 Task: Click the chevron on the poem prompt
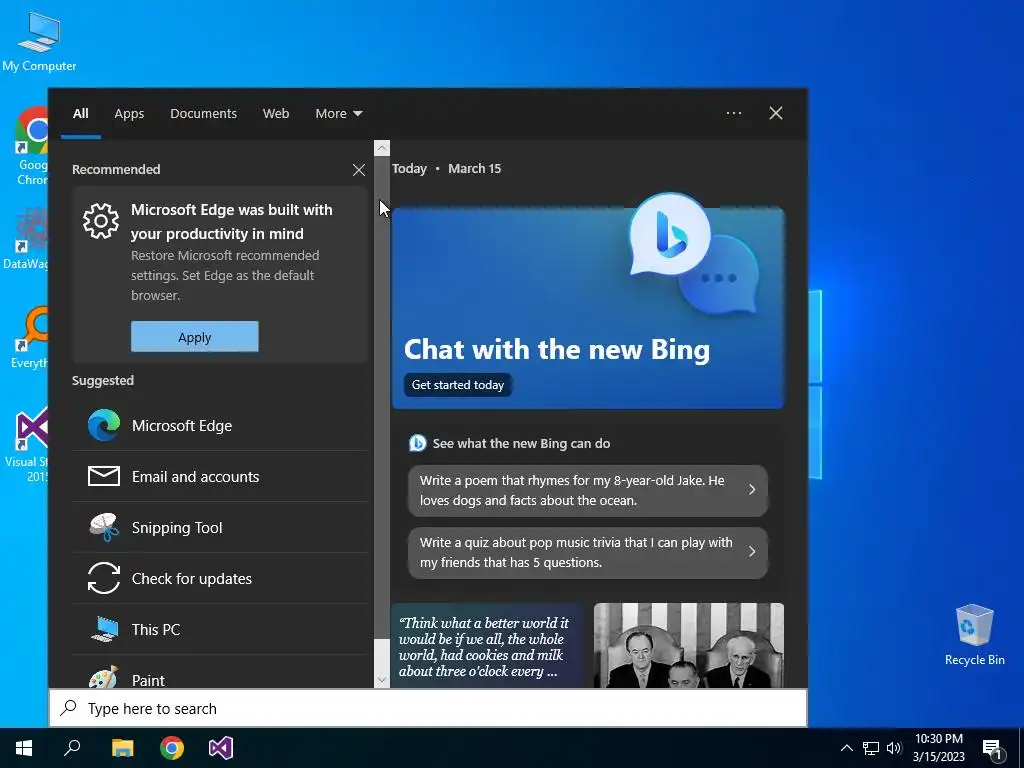tap(752, 490)
